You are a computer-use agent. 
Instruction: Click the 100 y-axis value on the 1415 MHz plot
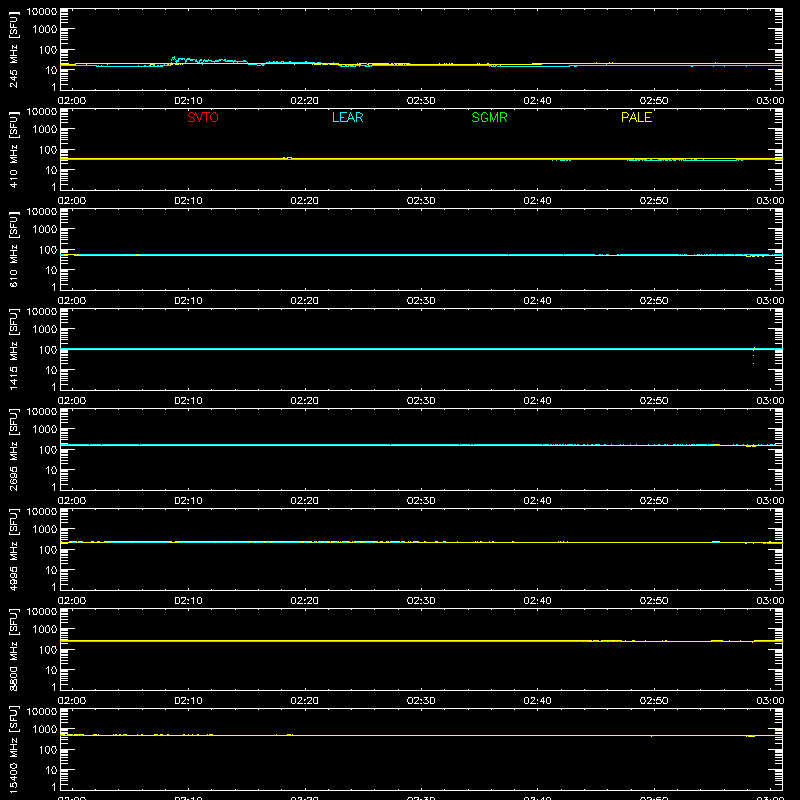[x=48, y=350]
